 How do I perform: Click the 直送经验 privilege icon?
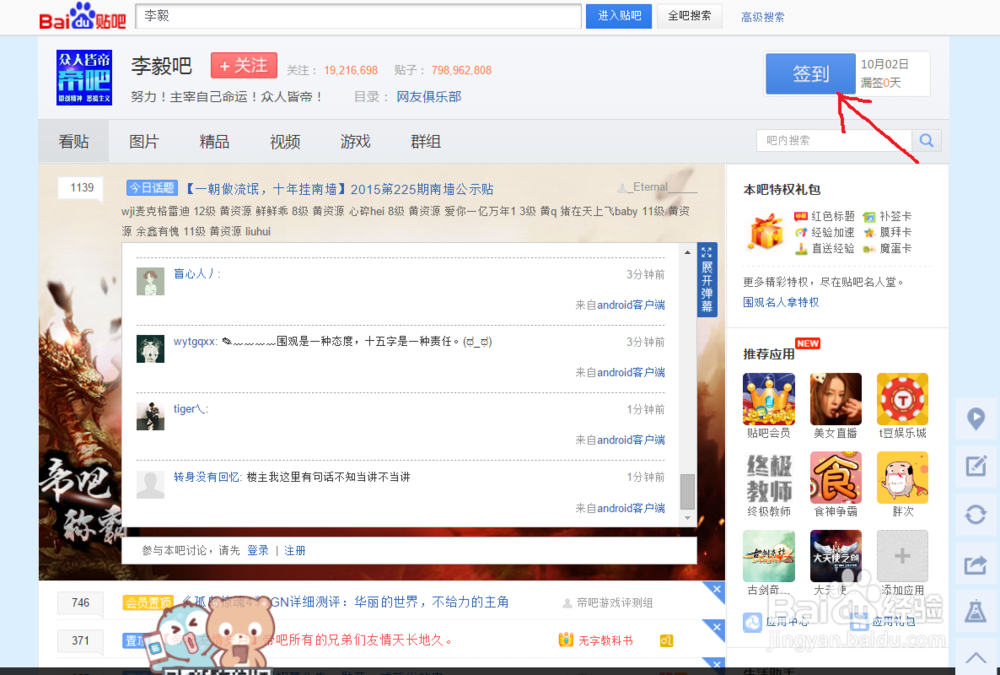coord(801,248)
